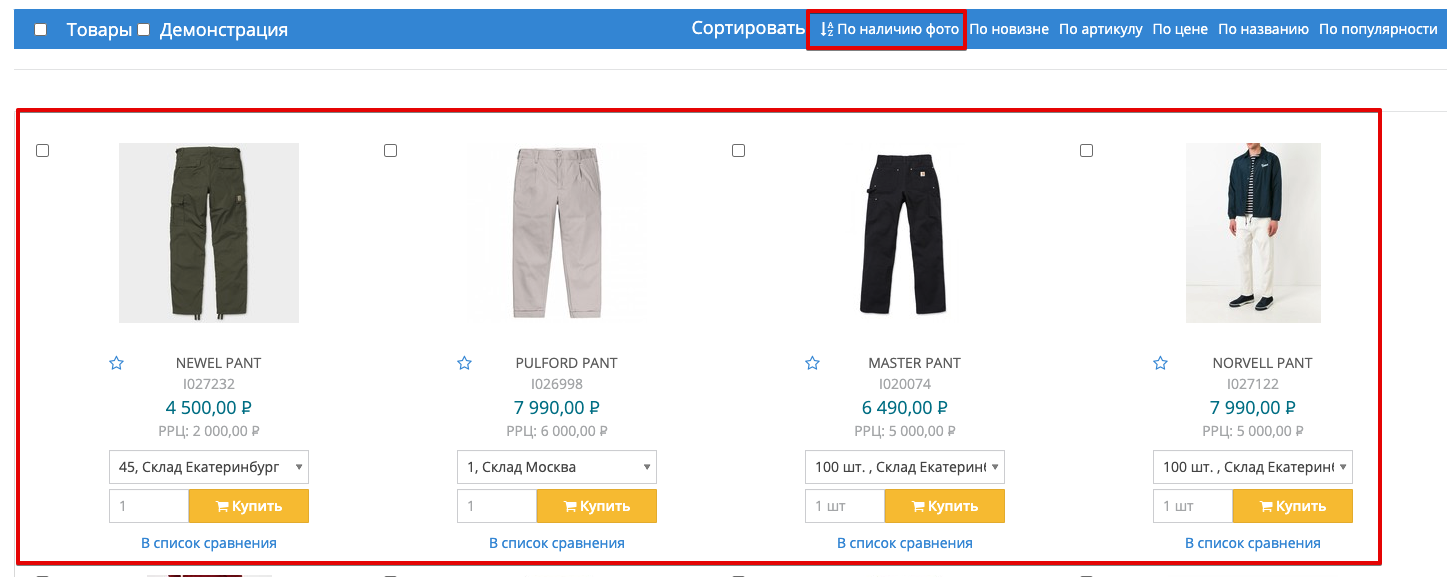1447x577 pixels.
Task: Select the PULFORD PANT product checkbox
Action: [x=391, y=151]
